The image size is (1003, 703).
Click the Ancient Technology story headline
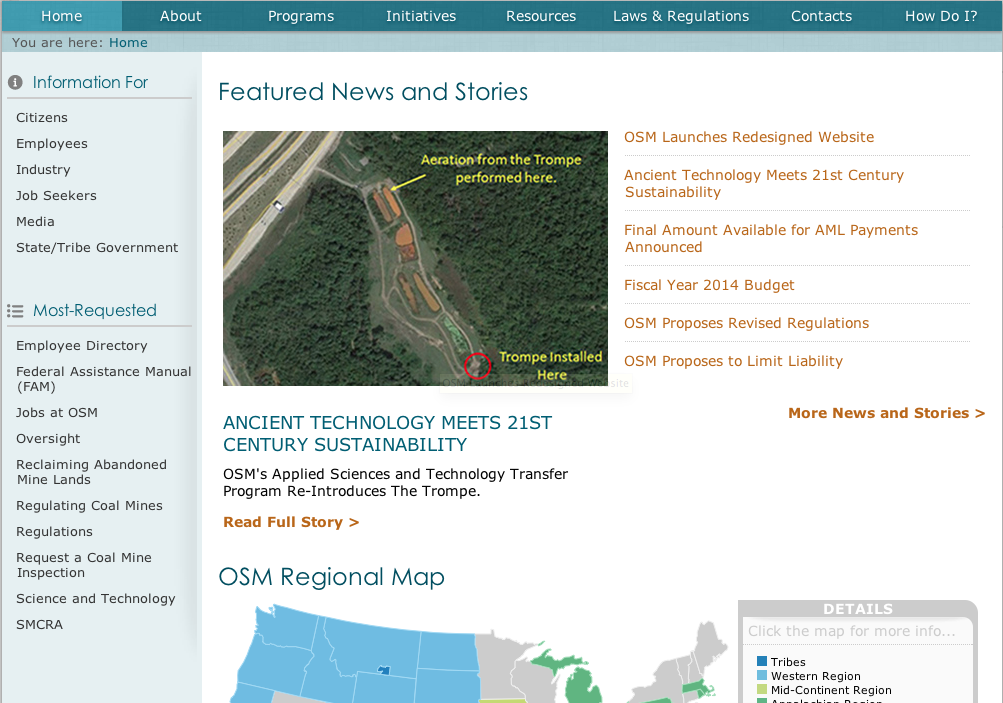coord(388,434)
